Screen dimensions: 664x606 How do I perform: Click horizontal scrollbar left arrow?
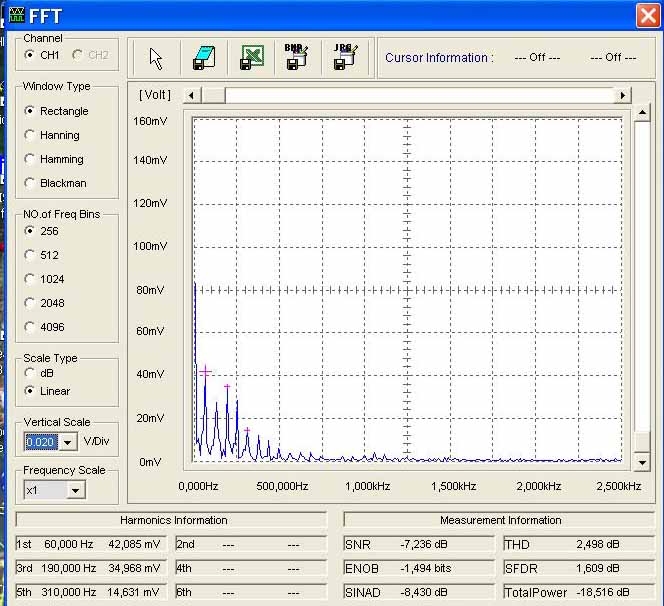pos(193,95)
